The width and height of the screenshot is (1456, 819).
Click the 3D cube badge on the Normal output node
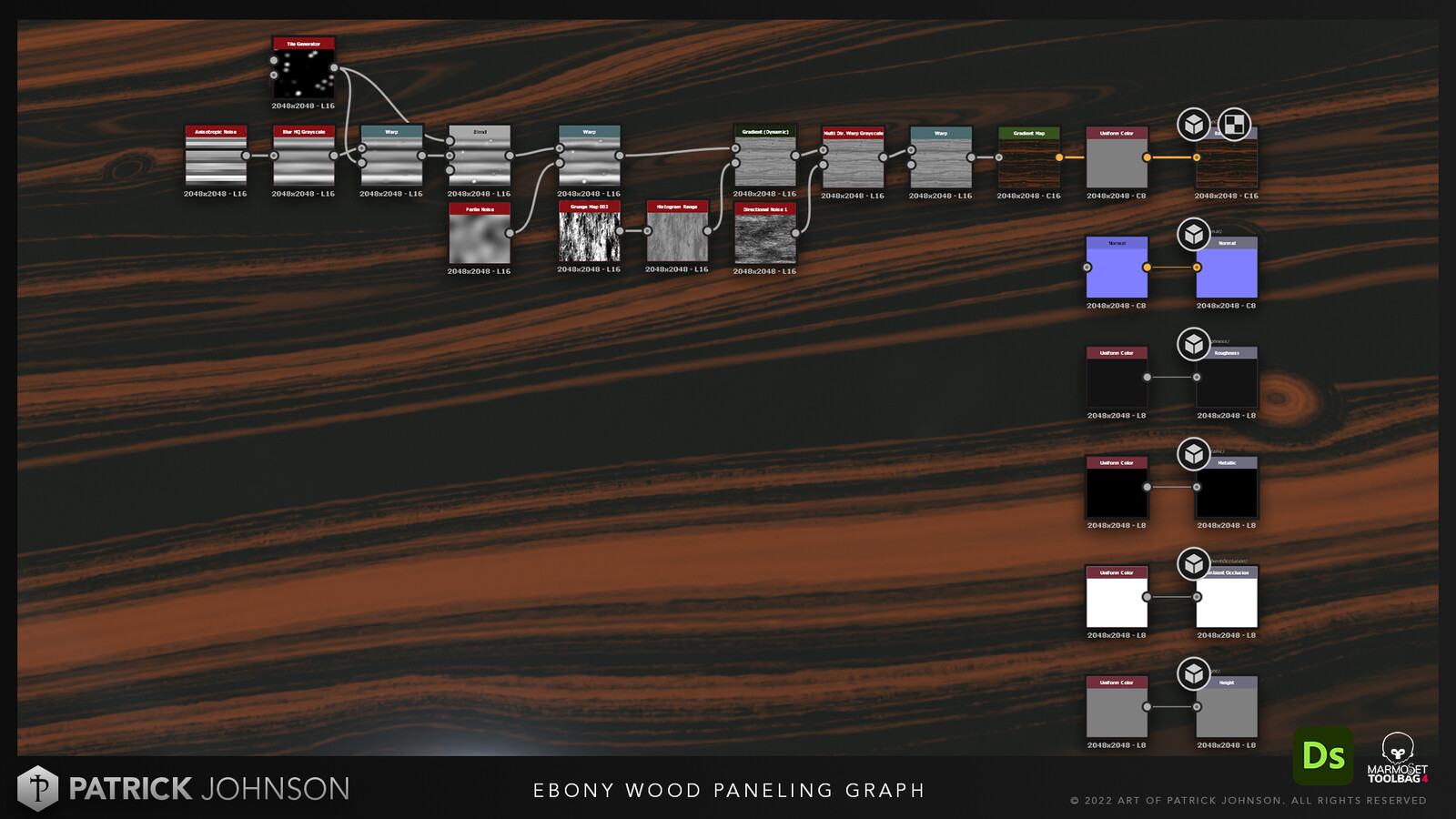1193,235
